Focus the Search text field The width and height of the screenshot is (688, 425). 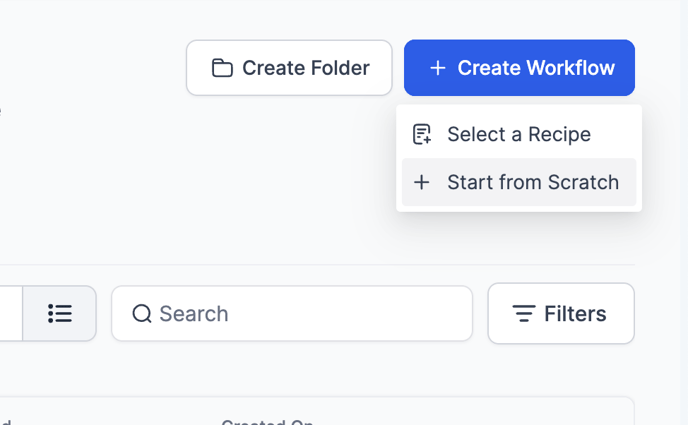[300, 314]
